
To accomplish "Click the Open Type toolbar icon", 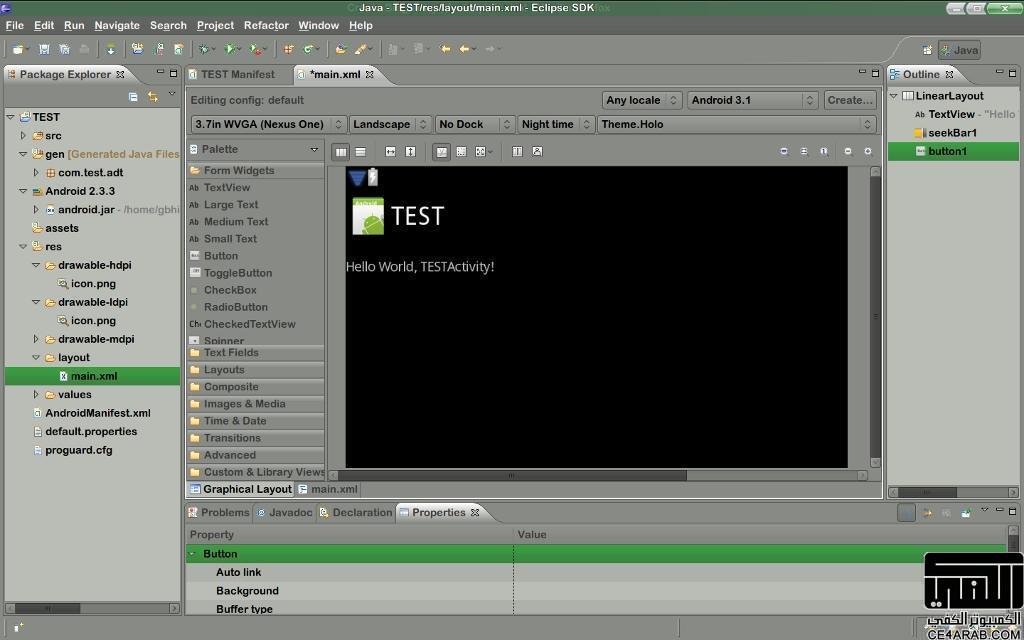I will pyautogui.click(x=340, y=49).
